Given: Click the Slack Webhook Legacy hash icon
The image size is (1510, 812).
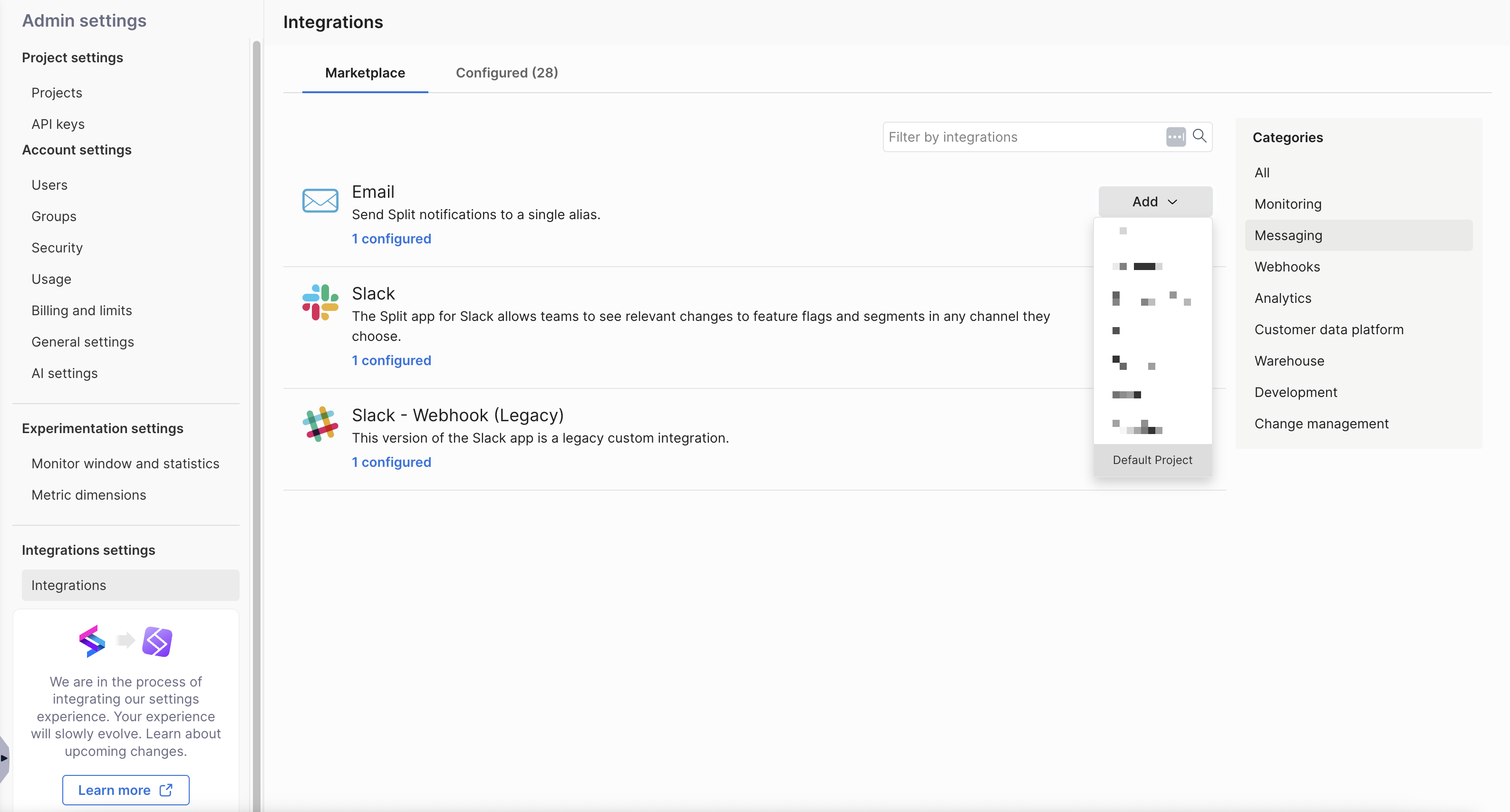Looking at the screenshot, I should [320, 424].
